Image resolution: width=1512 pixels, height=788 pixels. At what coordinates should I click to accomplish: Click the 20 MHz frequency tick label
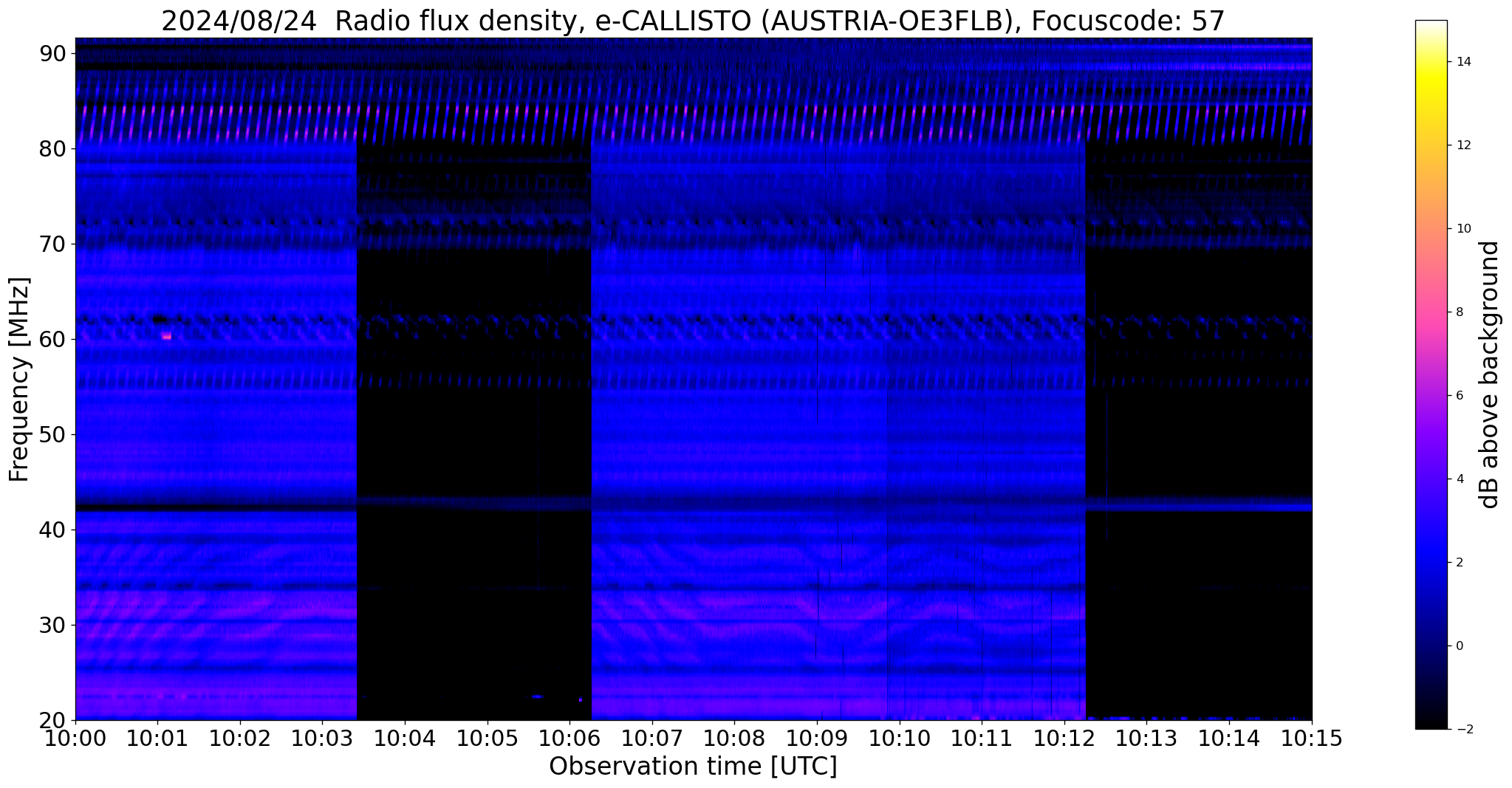(x=54, y=720)
